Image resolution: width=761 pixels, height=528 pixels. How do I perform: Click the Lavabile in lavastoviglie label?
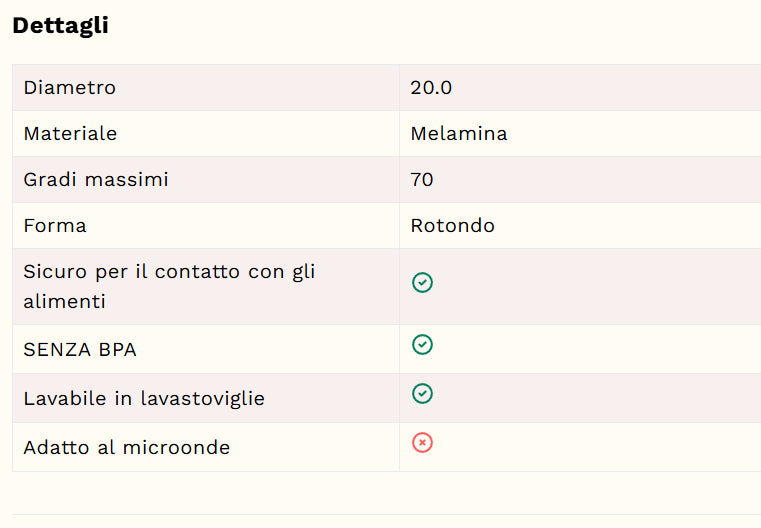[144, 398]
